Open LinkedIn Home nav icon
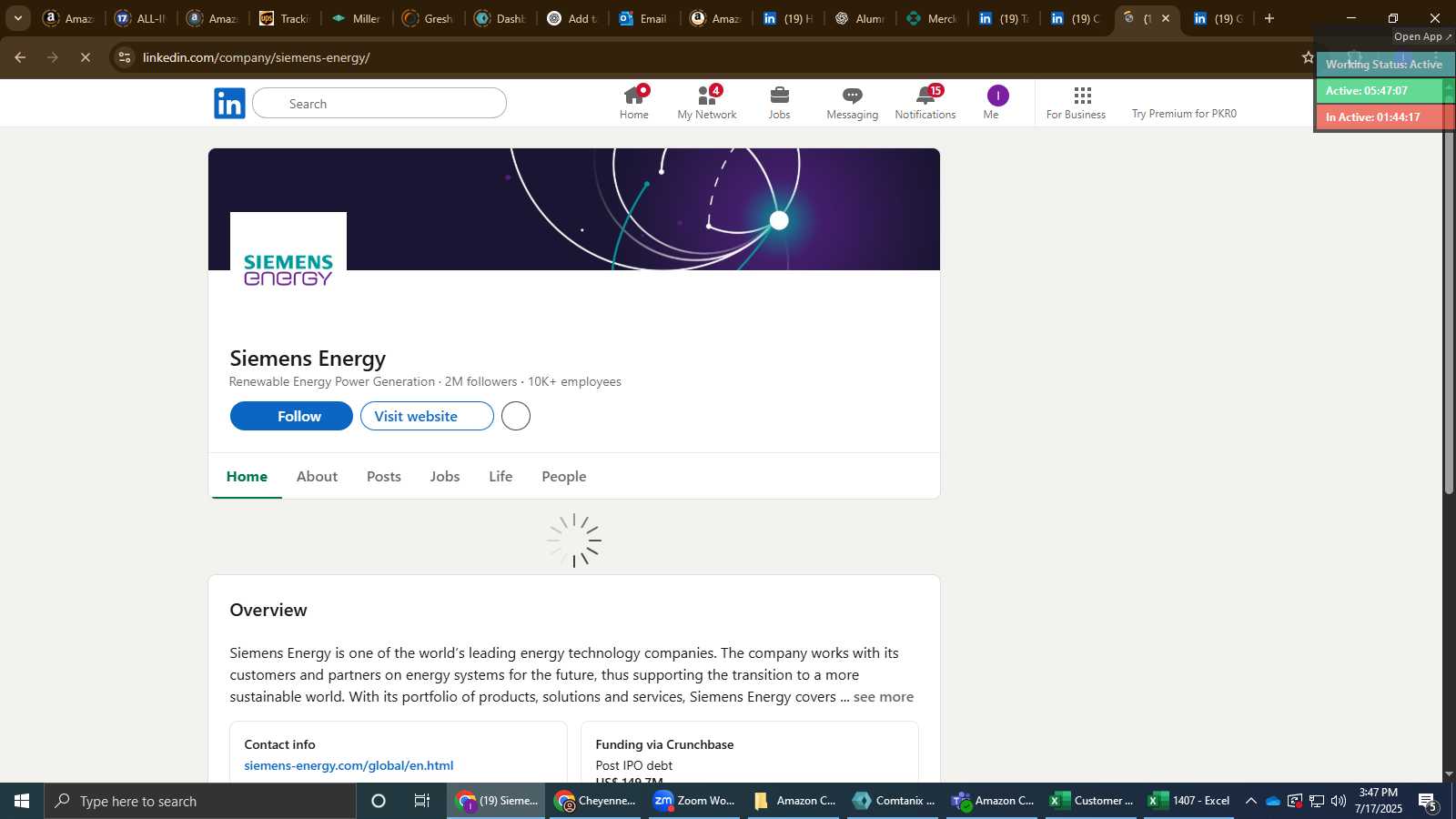Viewport: 1456px width, 819px height. (634, 103)
